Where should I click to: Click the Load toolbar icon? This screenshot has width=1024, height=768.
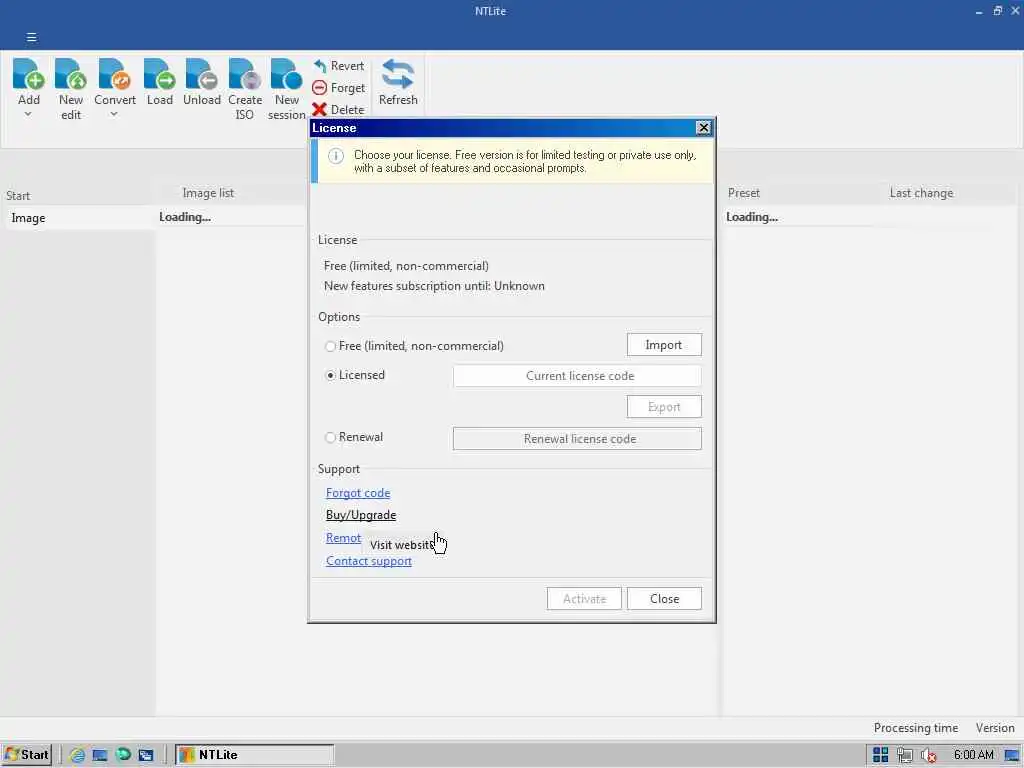pos(159,74)
